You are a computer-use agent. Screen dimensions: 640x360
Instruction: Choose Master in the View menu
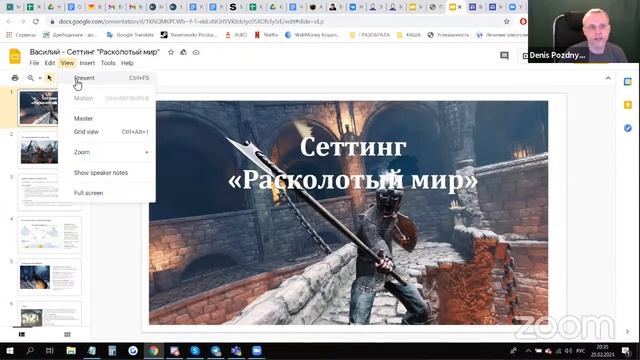point(107,118)
